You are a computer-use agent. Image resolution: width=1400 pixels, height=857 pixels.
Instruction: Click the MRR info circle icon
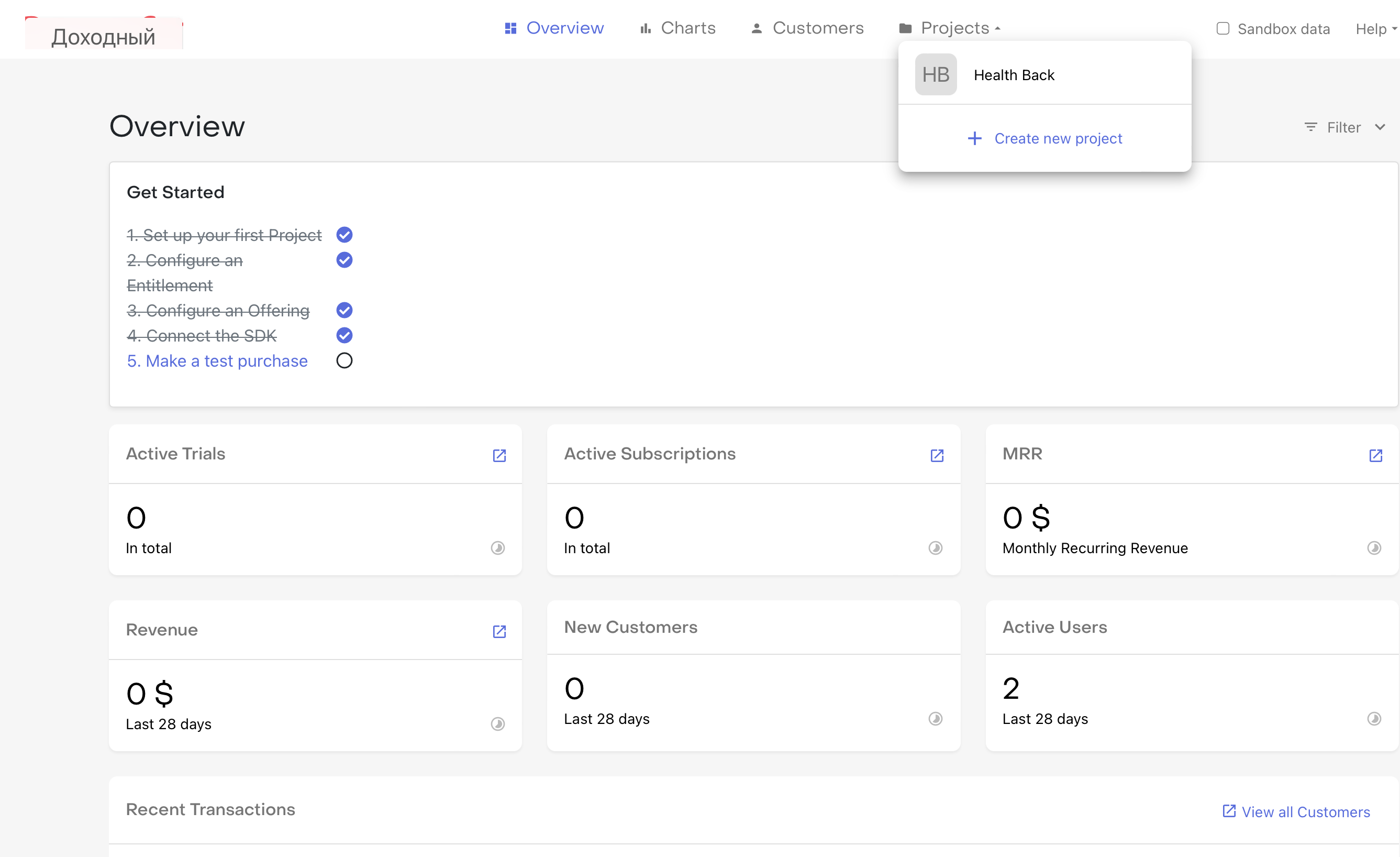point(1374,548)
